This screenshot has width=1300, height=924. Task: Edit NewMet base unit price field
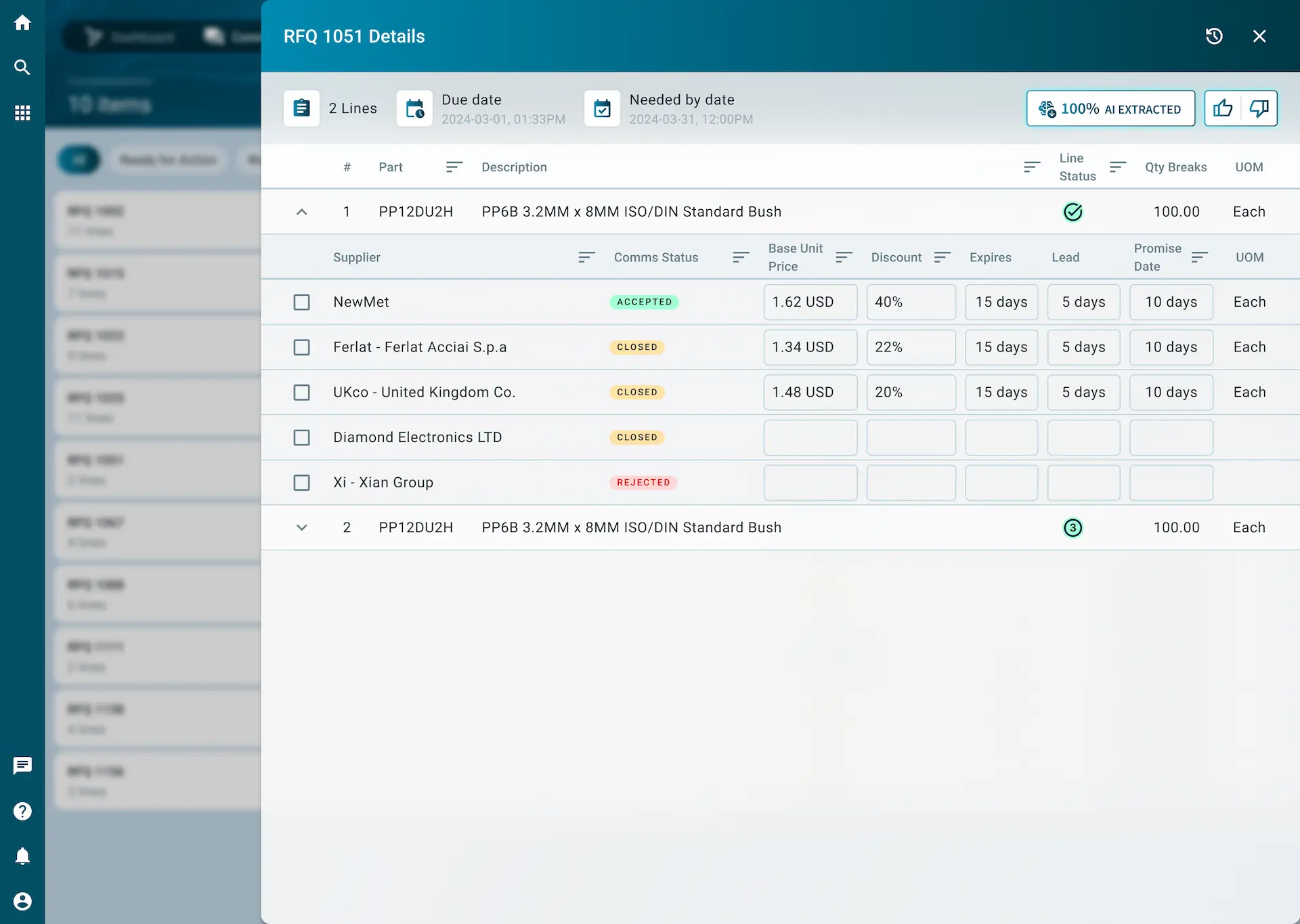pos(810,302)
